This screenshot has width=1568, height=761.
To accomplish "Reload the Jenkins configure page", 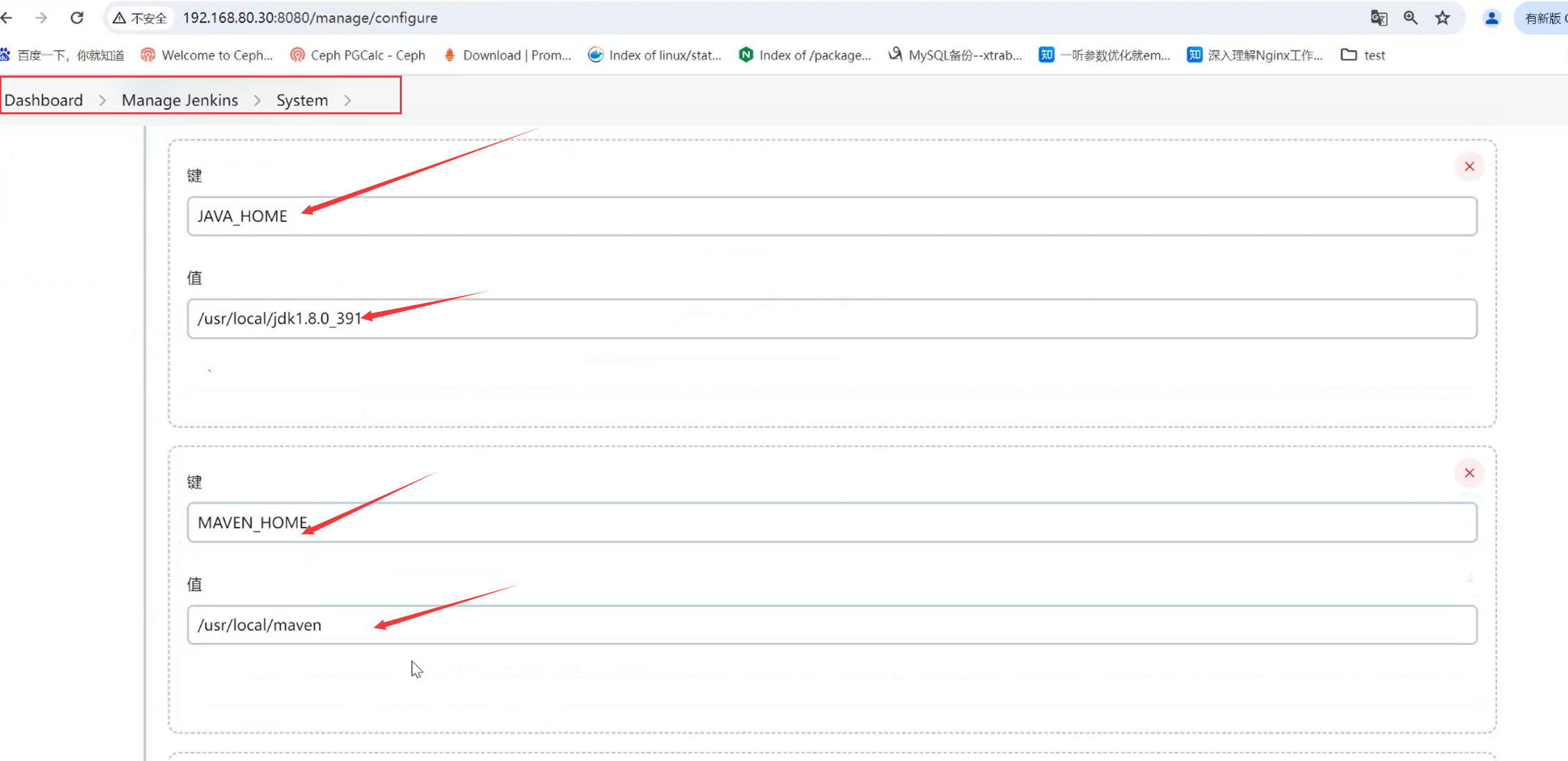I will 77,18.
